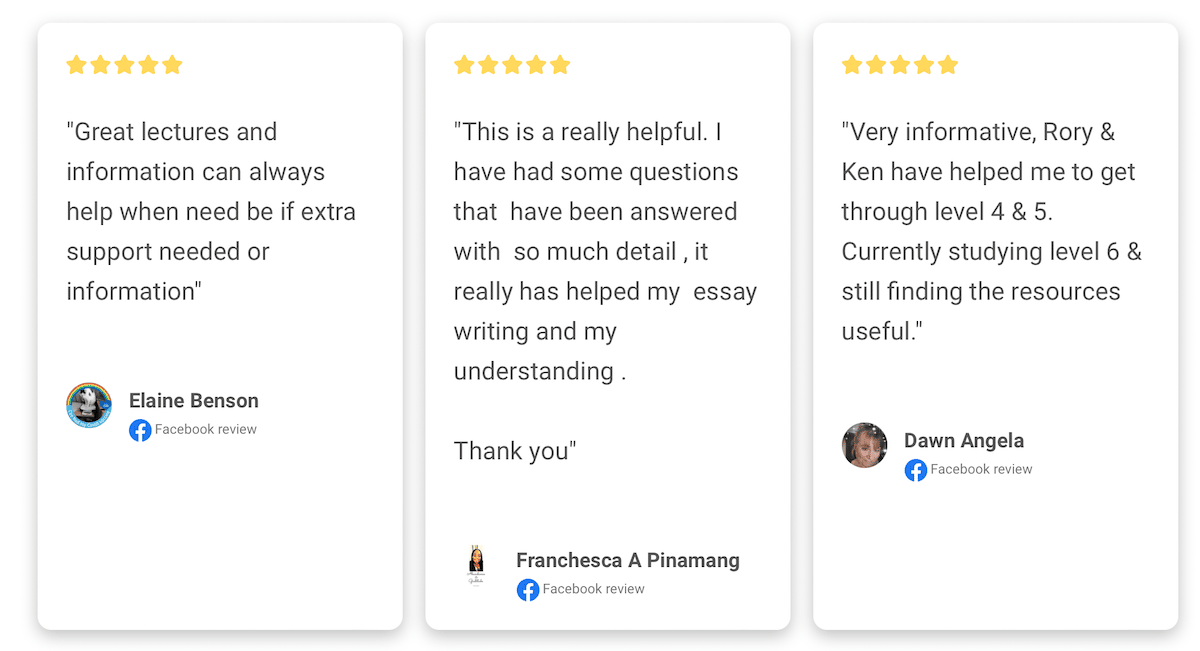
Task: Click Facebook icon under Elaine Benson
Action: point(140,430)
